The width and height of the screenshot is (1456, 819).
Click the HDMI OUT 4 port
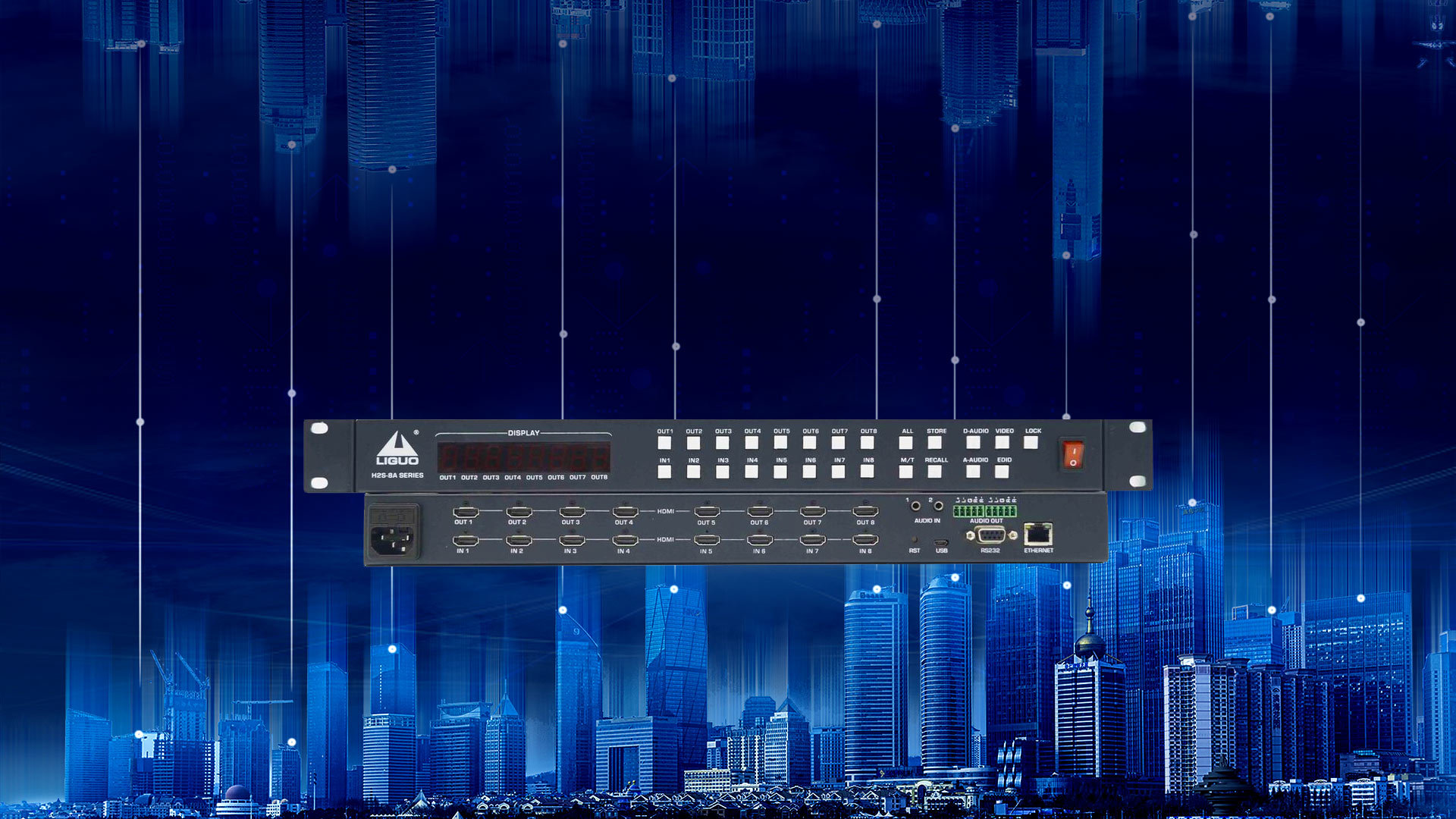[x=625, y=511]
